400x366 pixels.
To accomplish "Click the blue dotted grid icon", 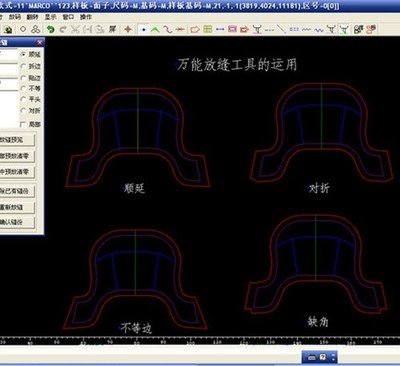I will click(x=294, y=29).
